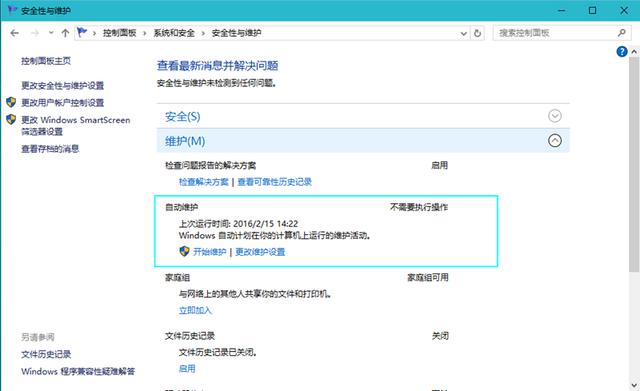Click the vertical scrollbar thumb
The width and height of the screenshot is (640, 391).
point(634,164)
